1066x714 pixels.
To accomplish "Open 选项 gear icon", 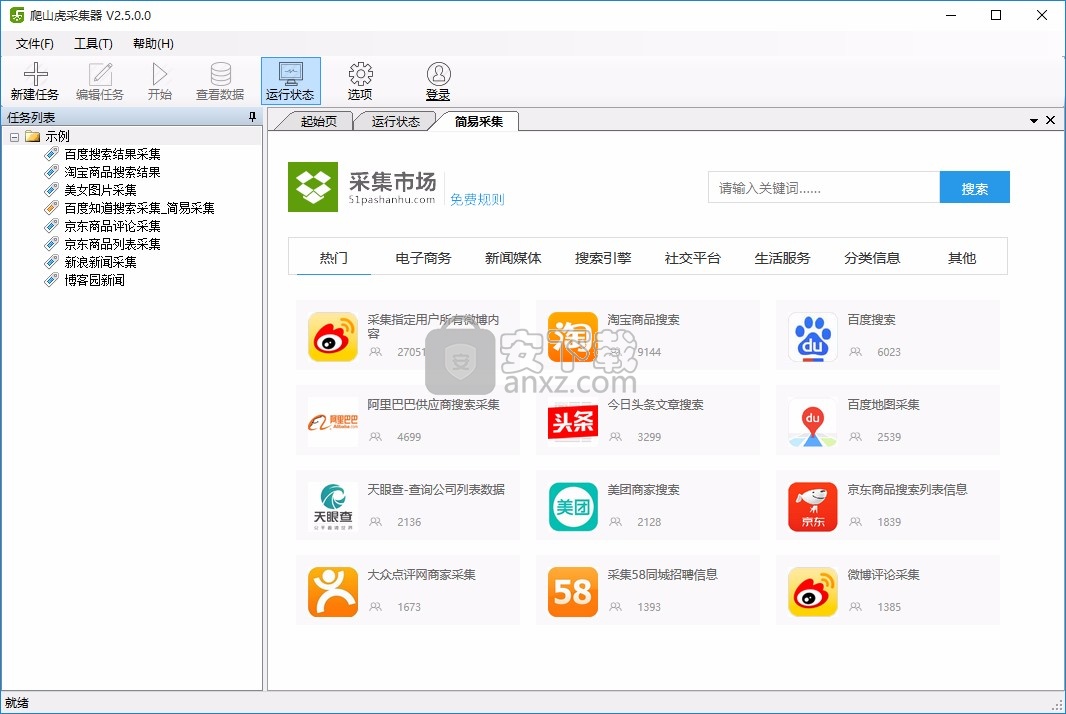I will pos(360,73).
